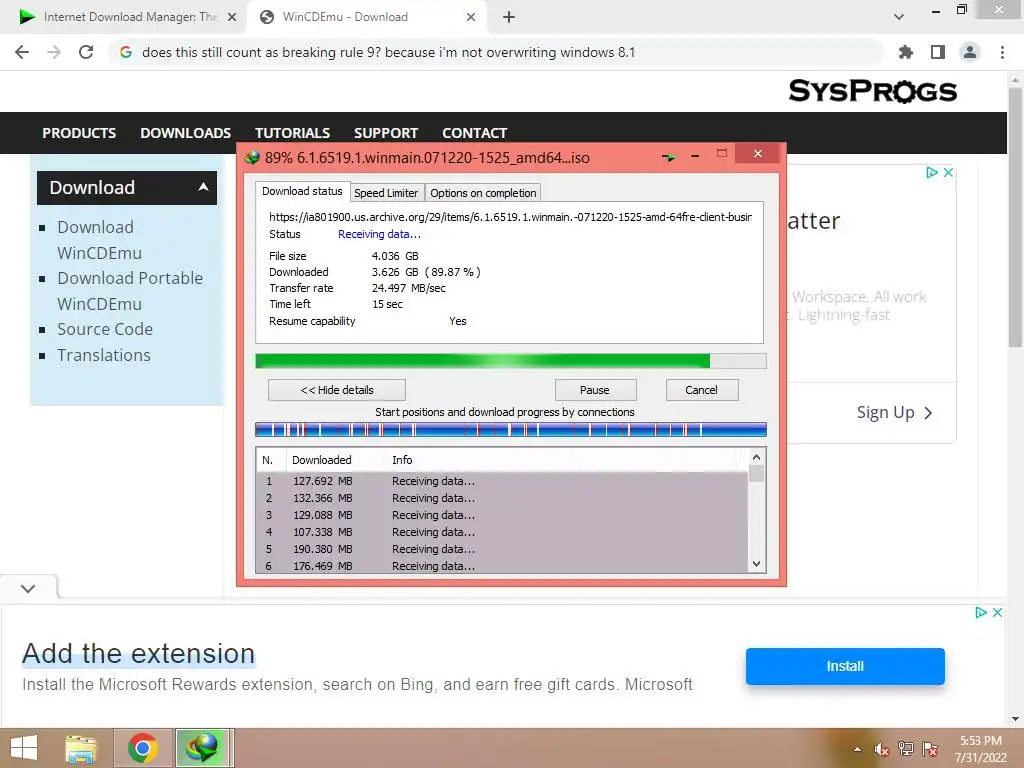Viewport: 1024px width, 768px height.
Task: Click the browser back arrow
Action: (x=22, y=52)
